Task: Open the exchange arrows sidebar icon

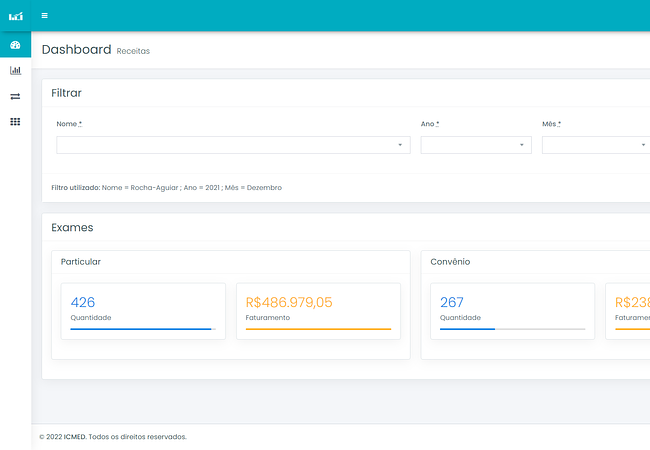Action: (15, 96)
